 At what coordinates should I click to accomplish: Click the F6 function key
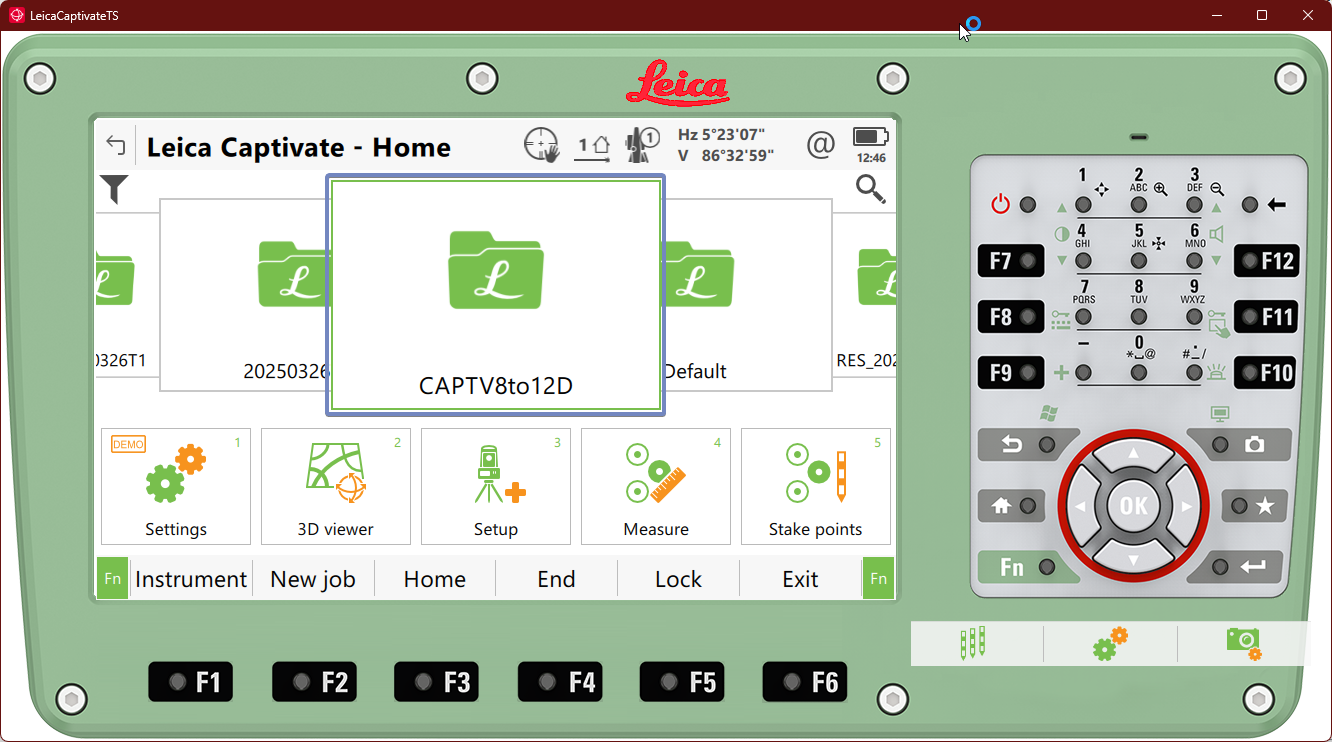tap(805, 682)
